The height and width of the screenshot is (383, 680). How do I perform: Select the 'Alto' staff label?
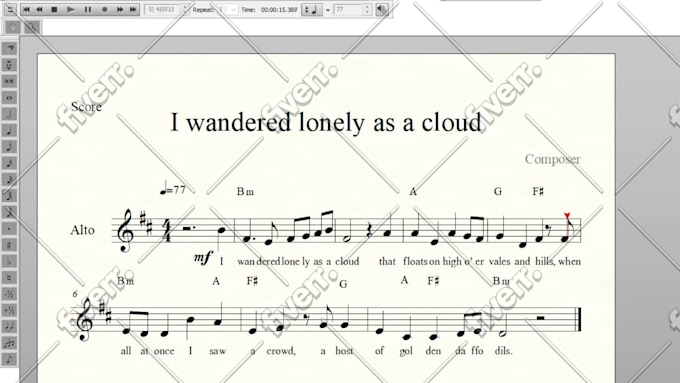pyautogui.click(x=82, y=229)
